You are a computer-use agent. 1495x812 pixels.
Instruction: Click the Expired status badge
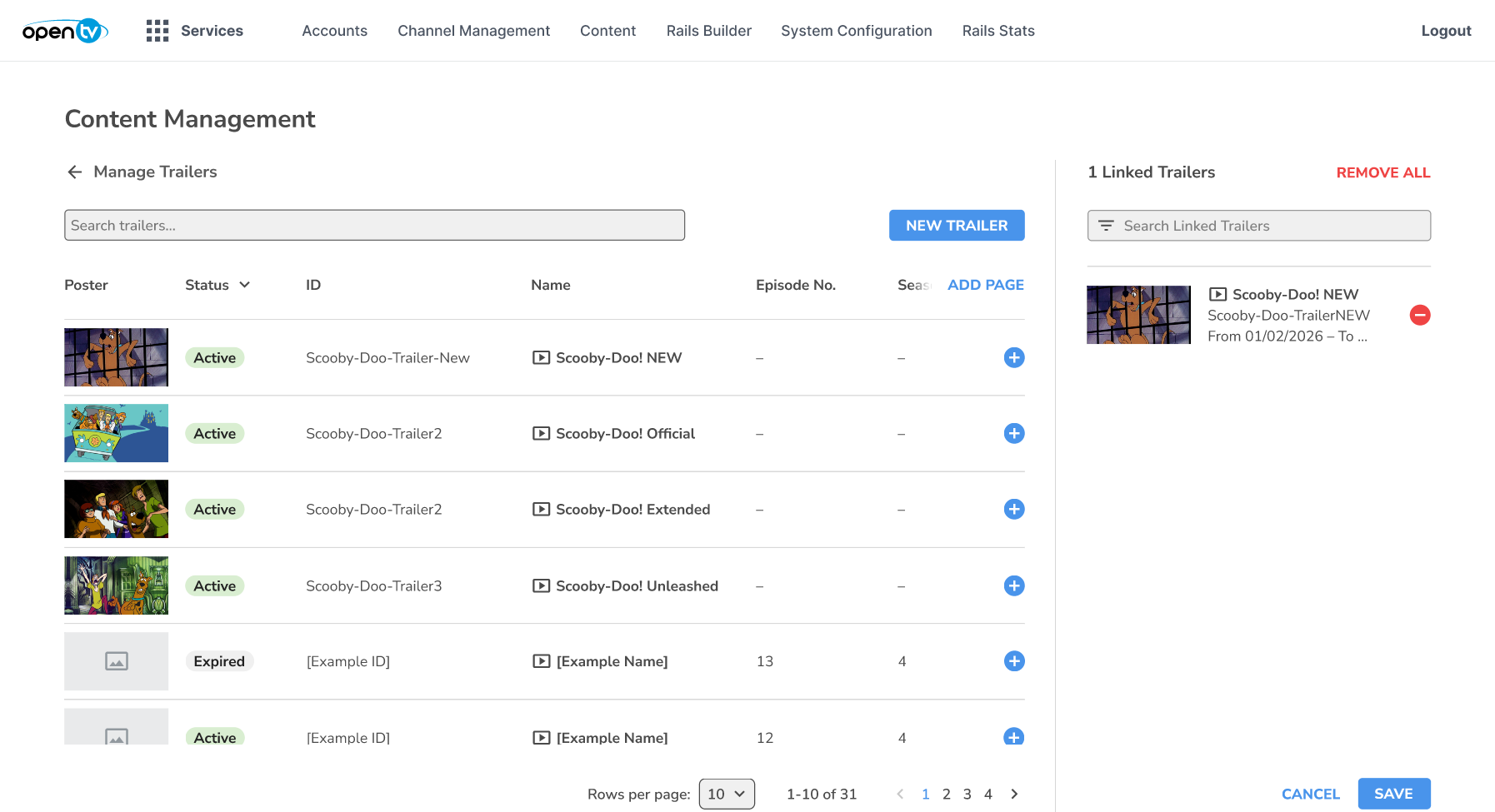pos(219,661)
